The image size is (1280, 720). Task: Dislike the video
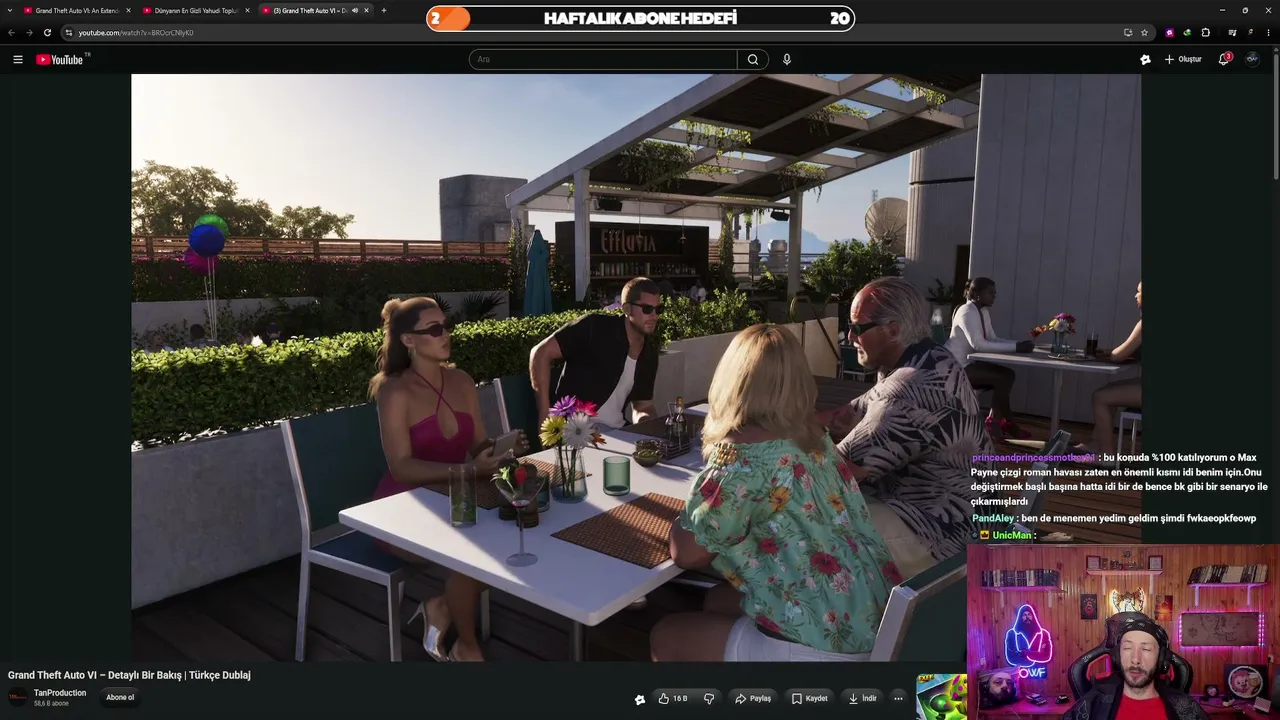coord(709,698)
